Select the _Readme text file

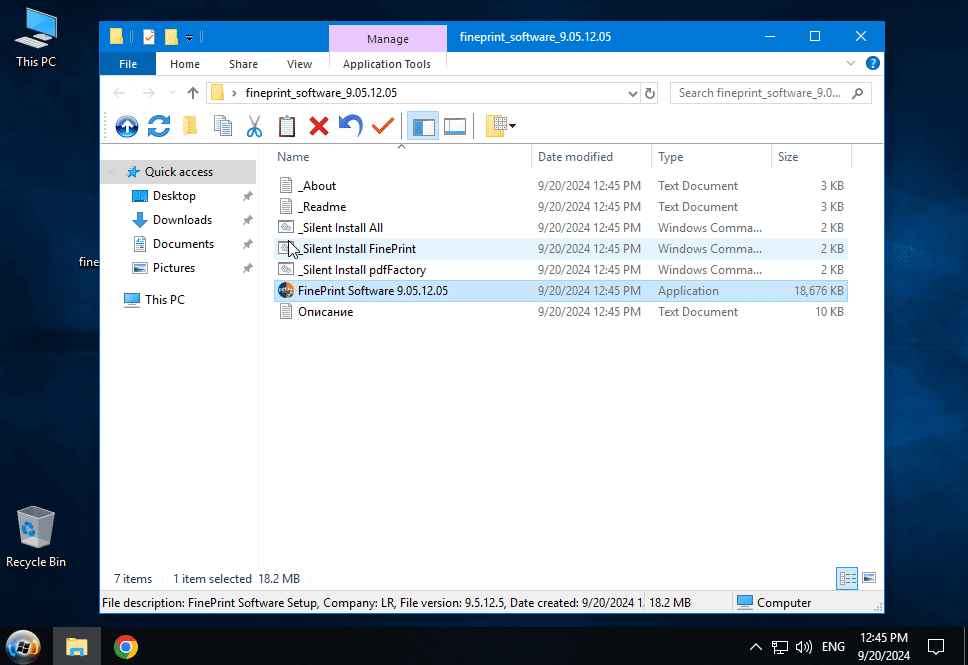point(561,207)
